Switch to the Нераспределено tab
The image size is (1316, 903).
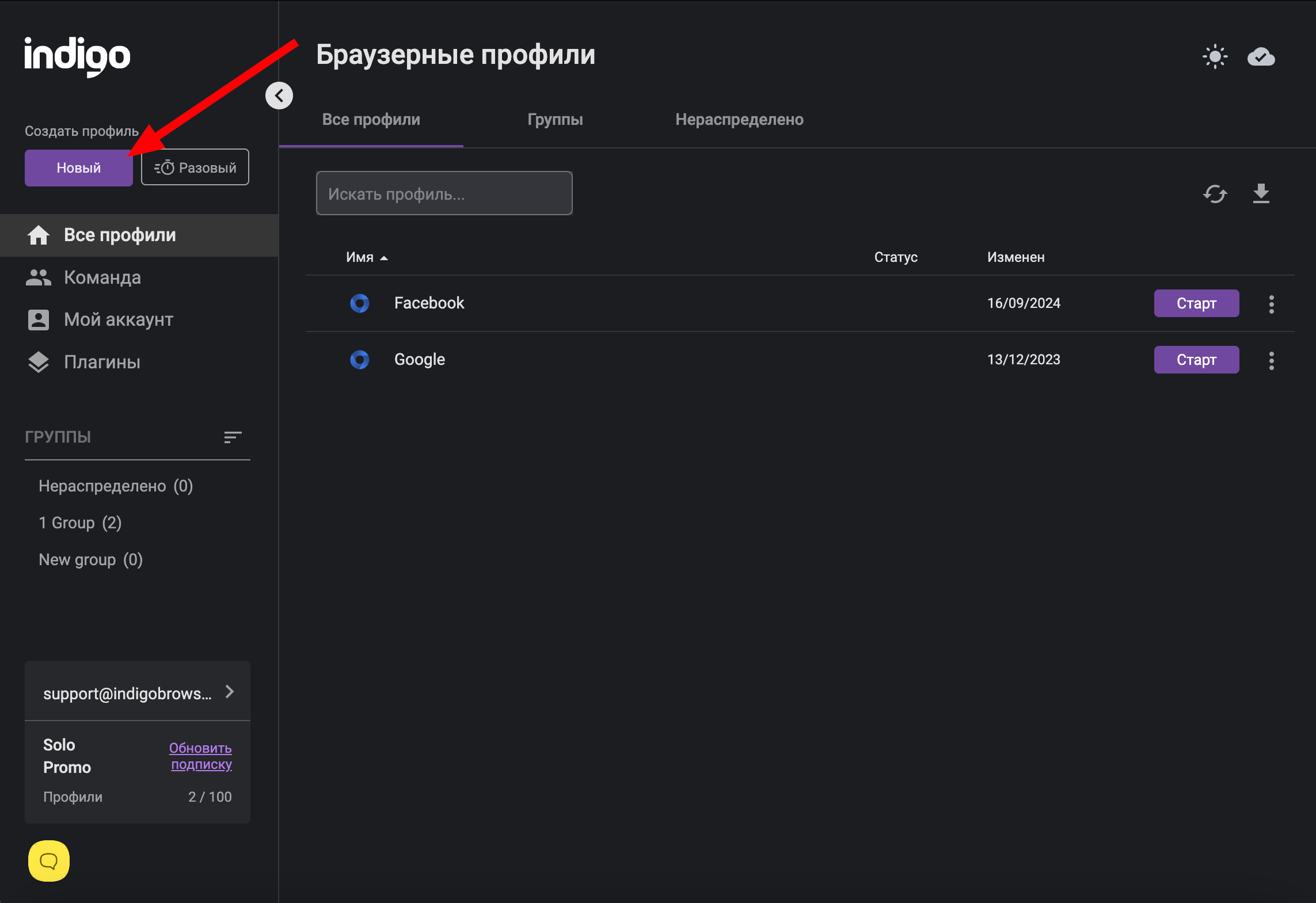739,120
